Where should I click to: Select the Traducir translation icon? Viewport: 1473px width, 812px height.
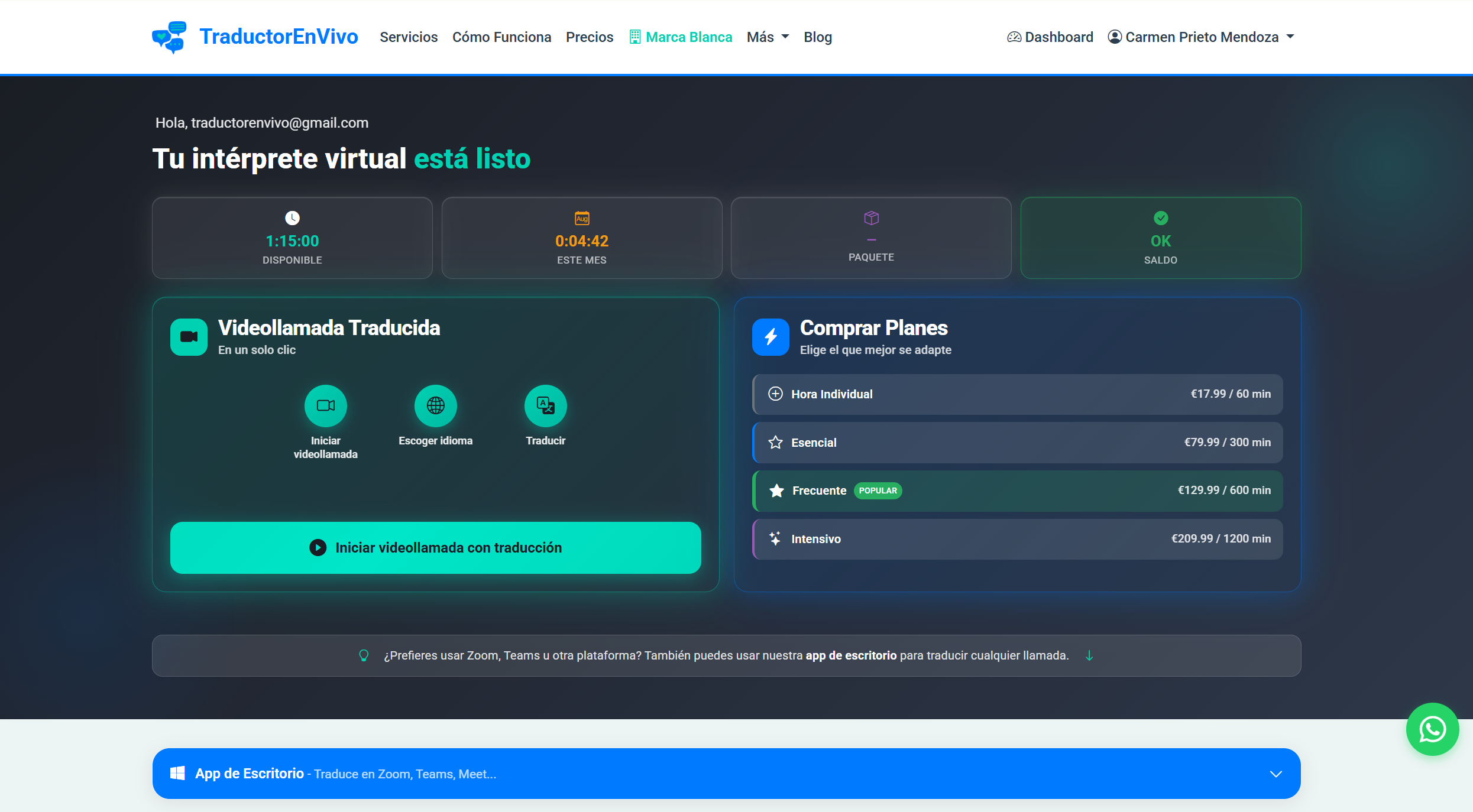click(x=545, y=406)
